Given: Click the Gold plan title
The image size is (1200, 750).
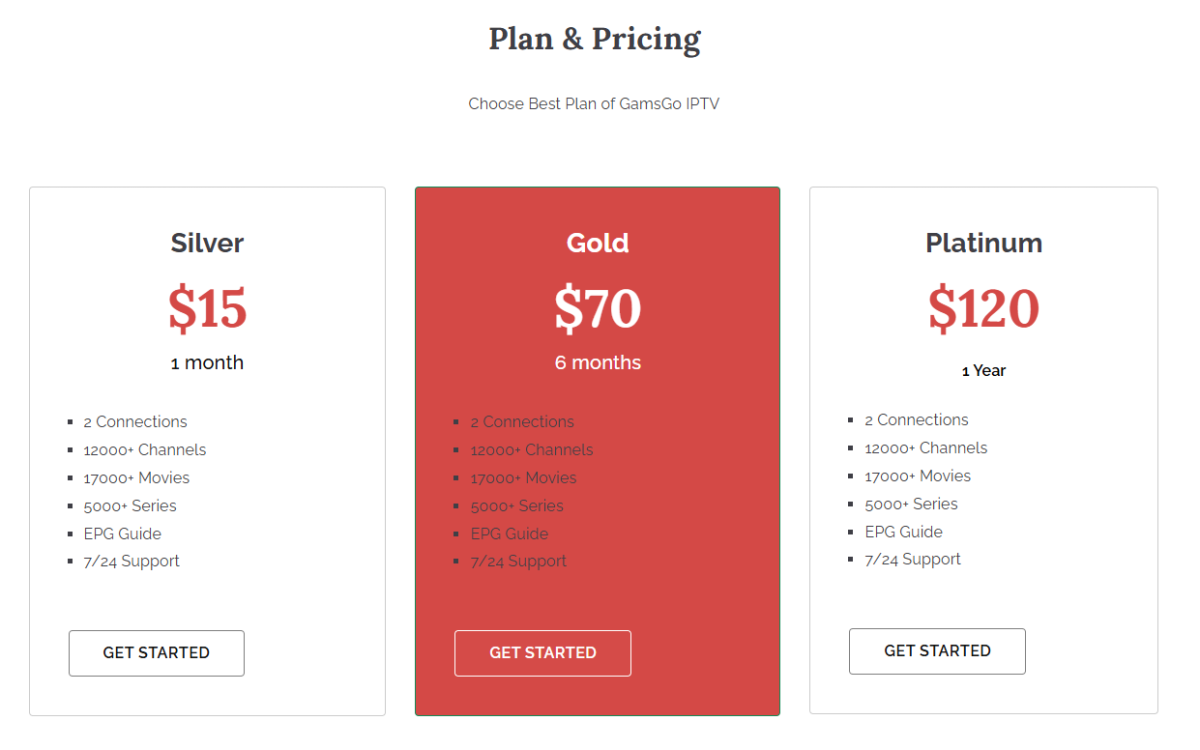Looking at the screenshot, I should point(597,242).
